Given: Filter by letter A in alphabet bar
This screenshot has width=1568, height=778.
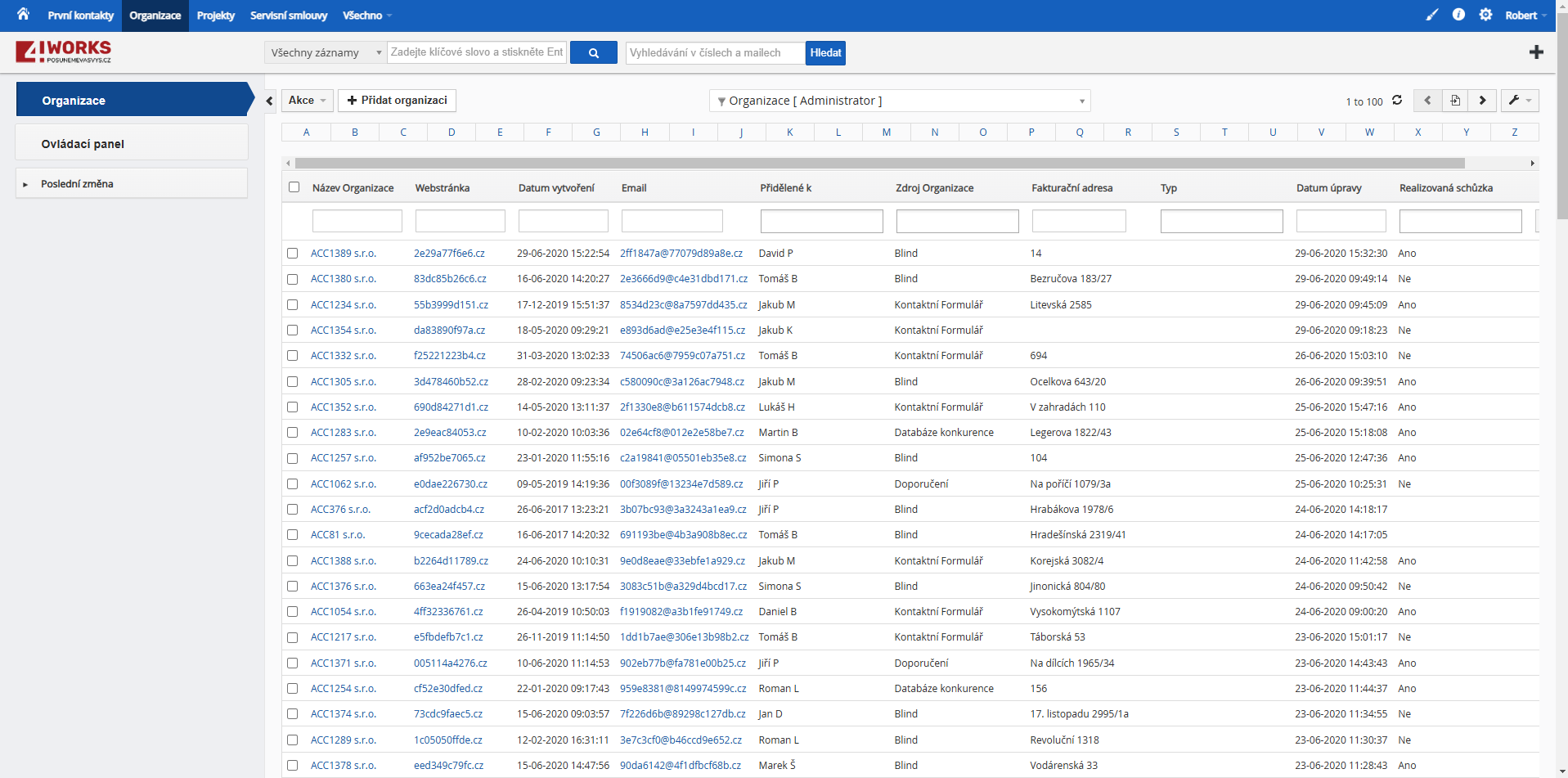Looking at the screenshot, I should pyautogui.click(x=307, y=132).
